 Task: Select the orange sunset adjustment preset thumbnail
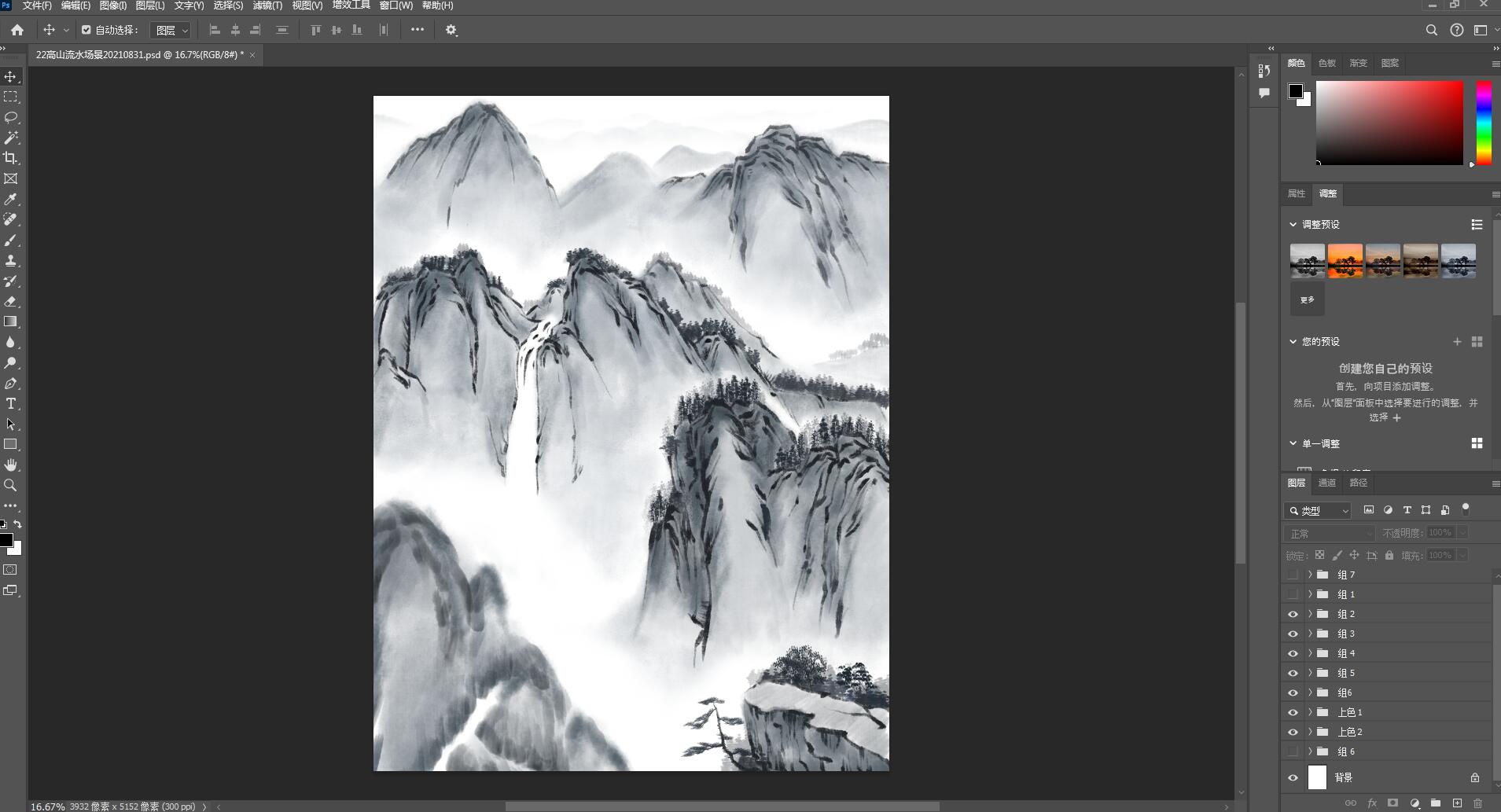point(1345,261)
